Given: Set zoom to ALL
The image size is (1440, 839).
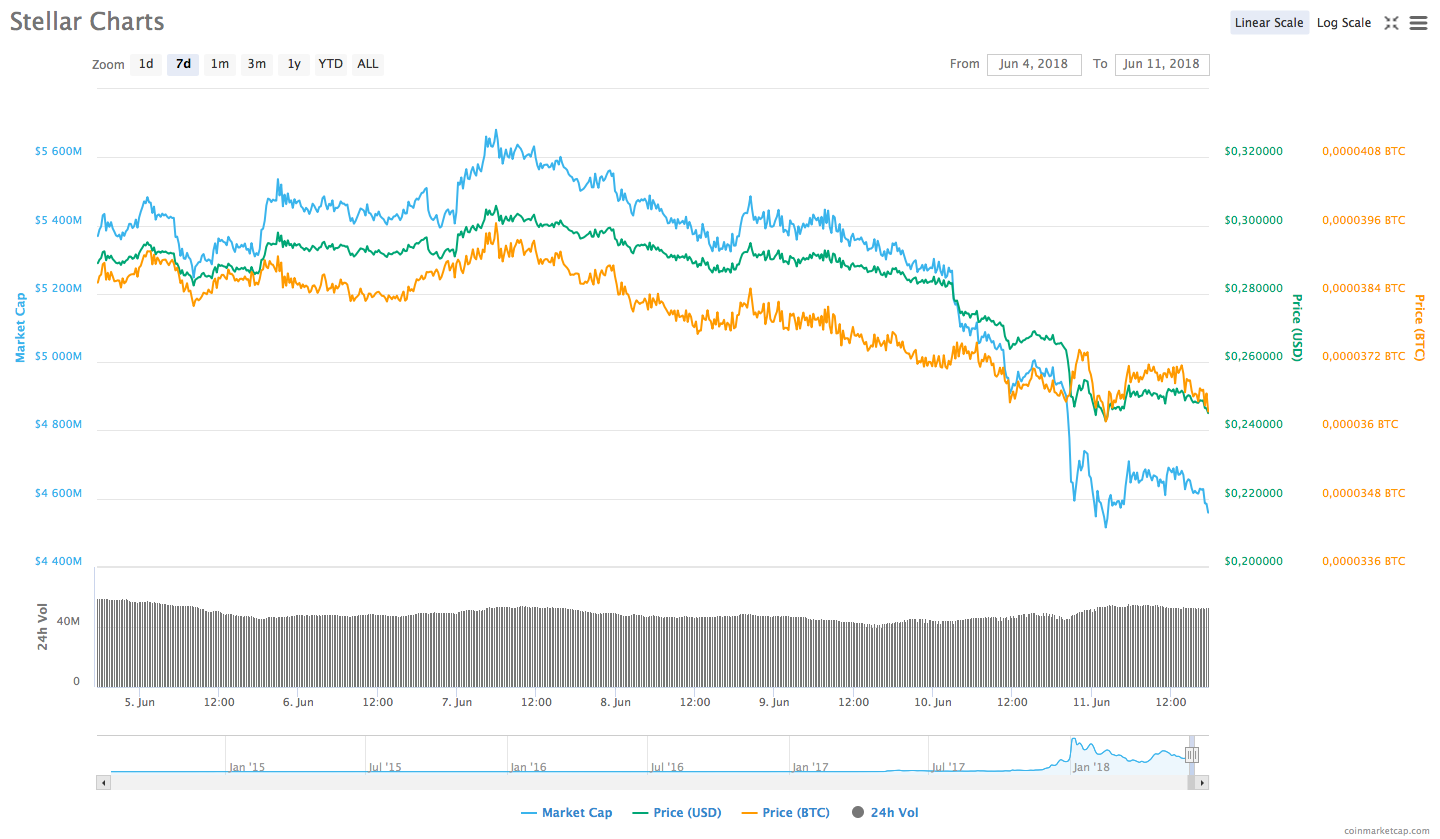Looking at the screenshot, I should point(368,64).
